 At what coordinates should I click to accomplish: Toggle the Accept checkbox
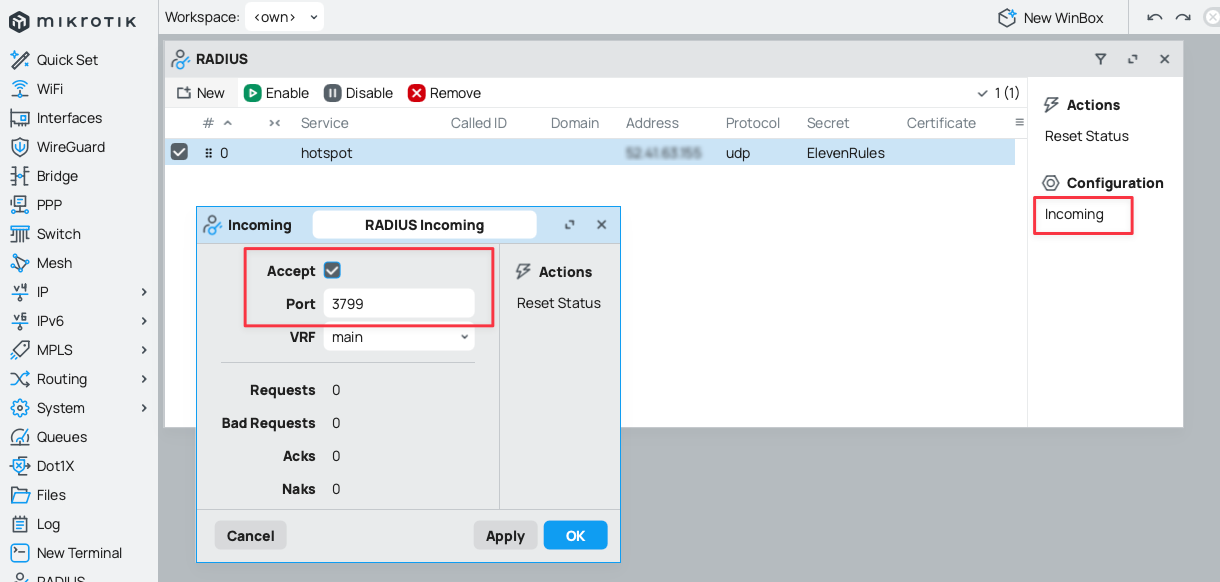coord(333,270)
